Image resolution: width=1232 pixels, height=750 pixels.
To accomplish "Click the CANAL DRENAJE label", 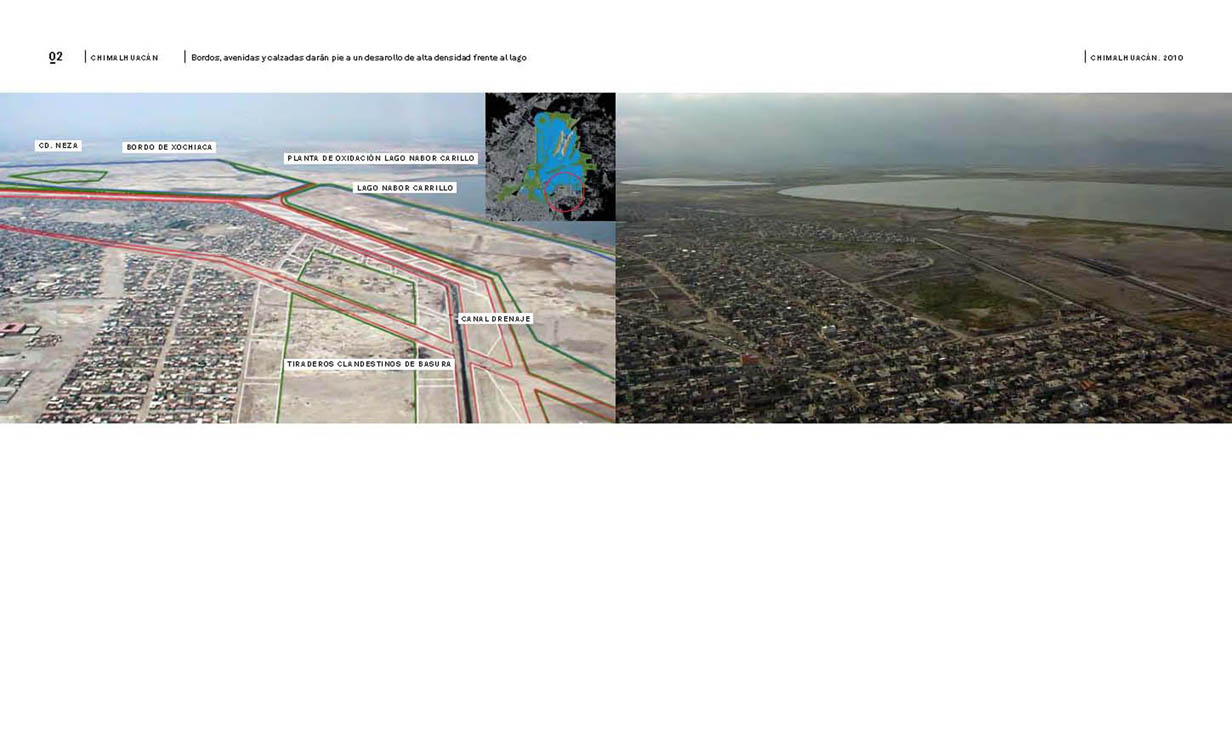I will [495, 319].
